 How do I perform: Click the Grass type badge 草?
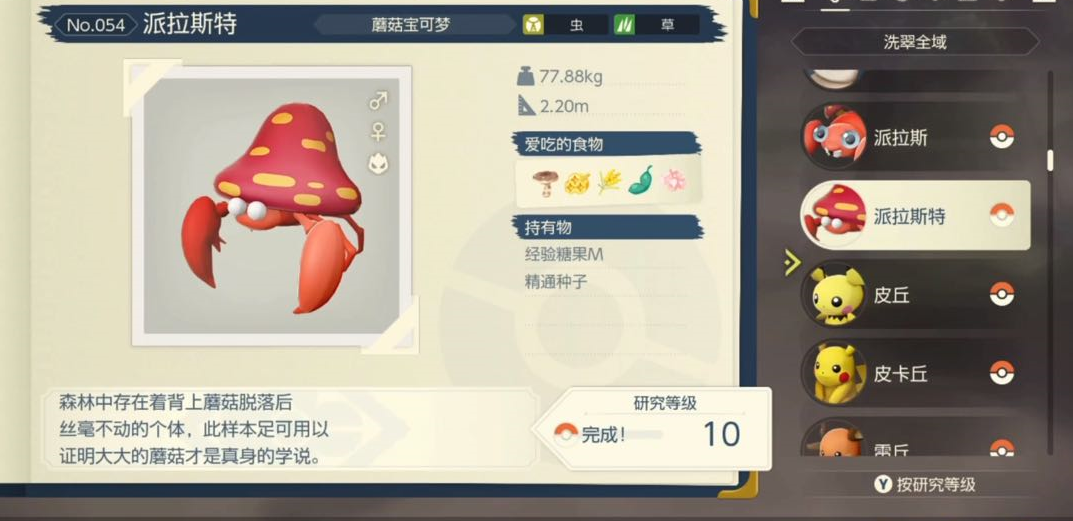(x=656, y=25)
